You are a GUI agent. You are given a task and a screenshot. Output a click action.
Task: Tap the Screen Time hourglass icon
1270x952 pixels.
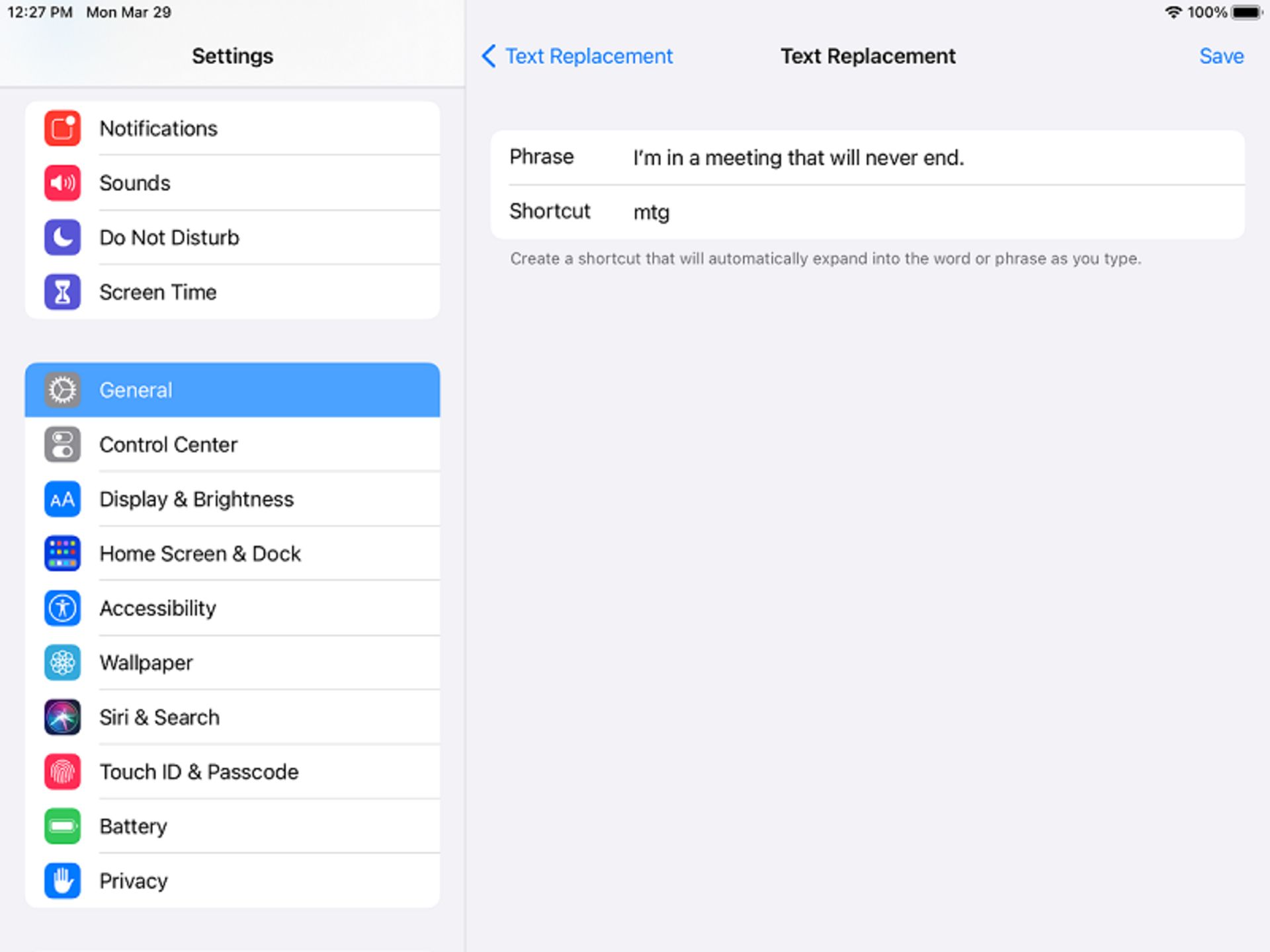(62, 292)
